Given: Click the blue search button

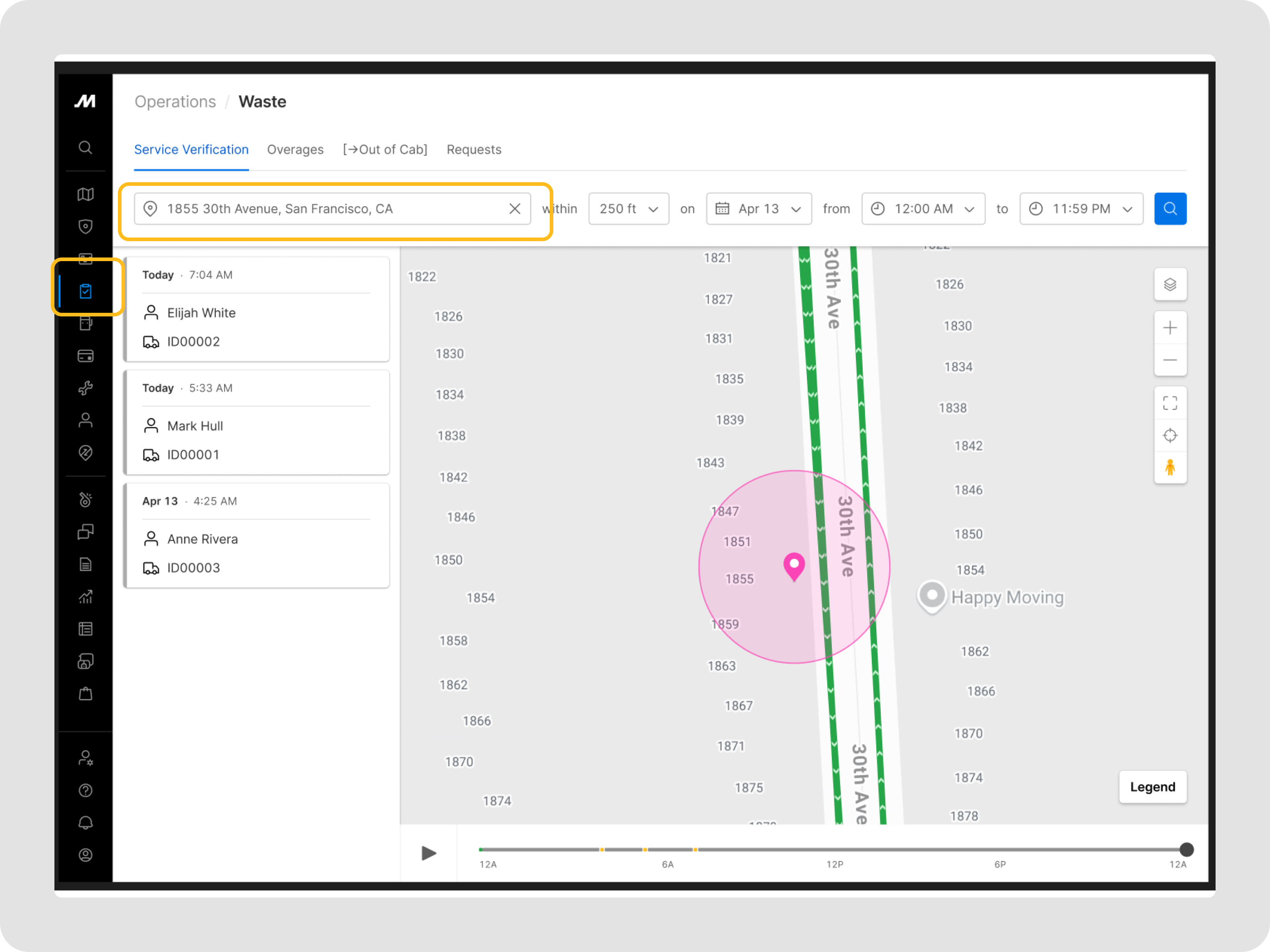Looking at the screenshot, I should (1169, 208).
